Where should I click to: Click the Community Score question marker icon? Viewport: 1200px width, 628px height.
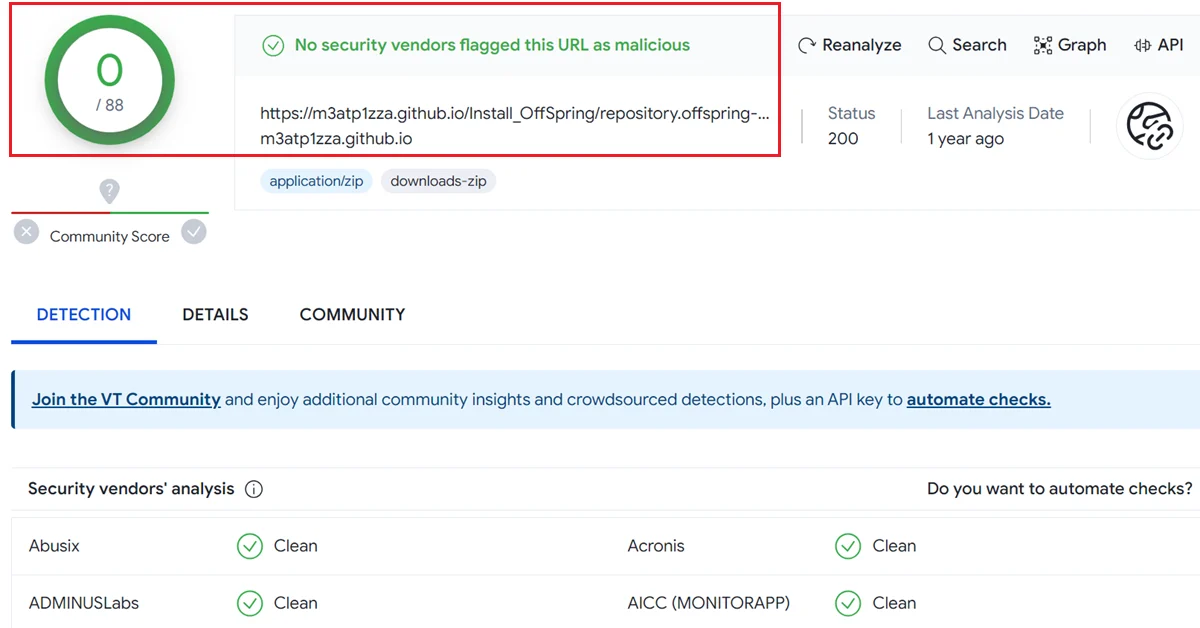click(110, 191)
